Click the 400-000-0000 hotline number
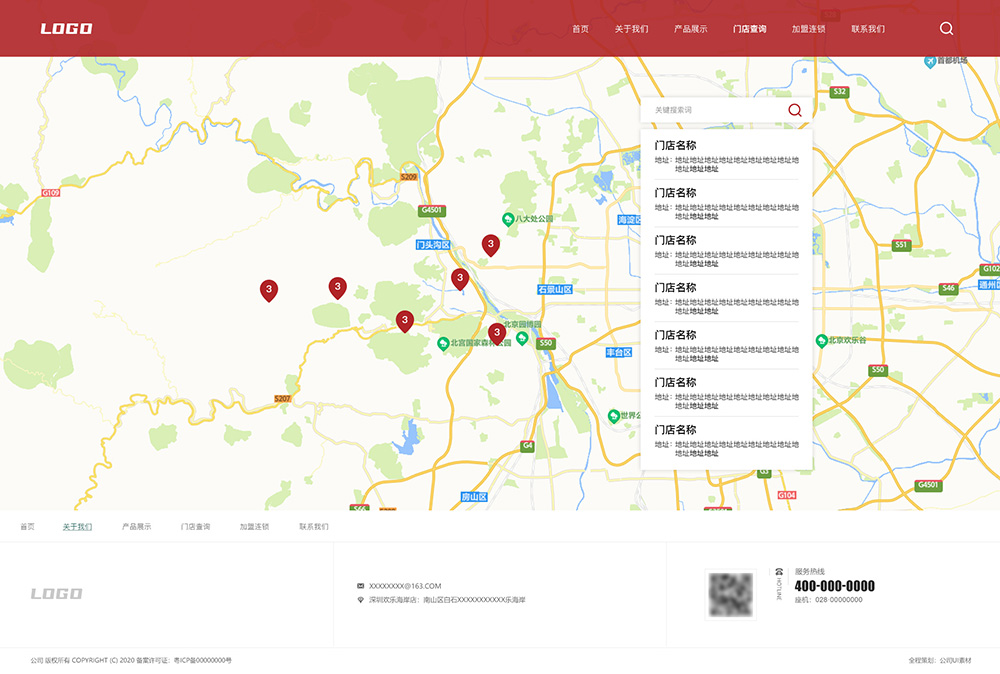This screenshot has height=674, width=1000. pyautogui.click(x=834, y=586)
